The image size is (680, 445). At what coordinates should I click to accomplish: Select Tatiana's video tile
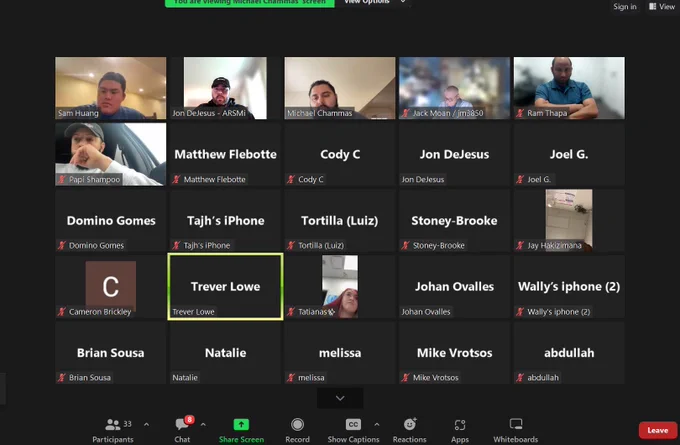(x=340, y=286)
